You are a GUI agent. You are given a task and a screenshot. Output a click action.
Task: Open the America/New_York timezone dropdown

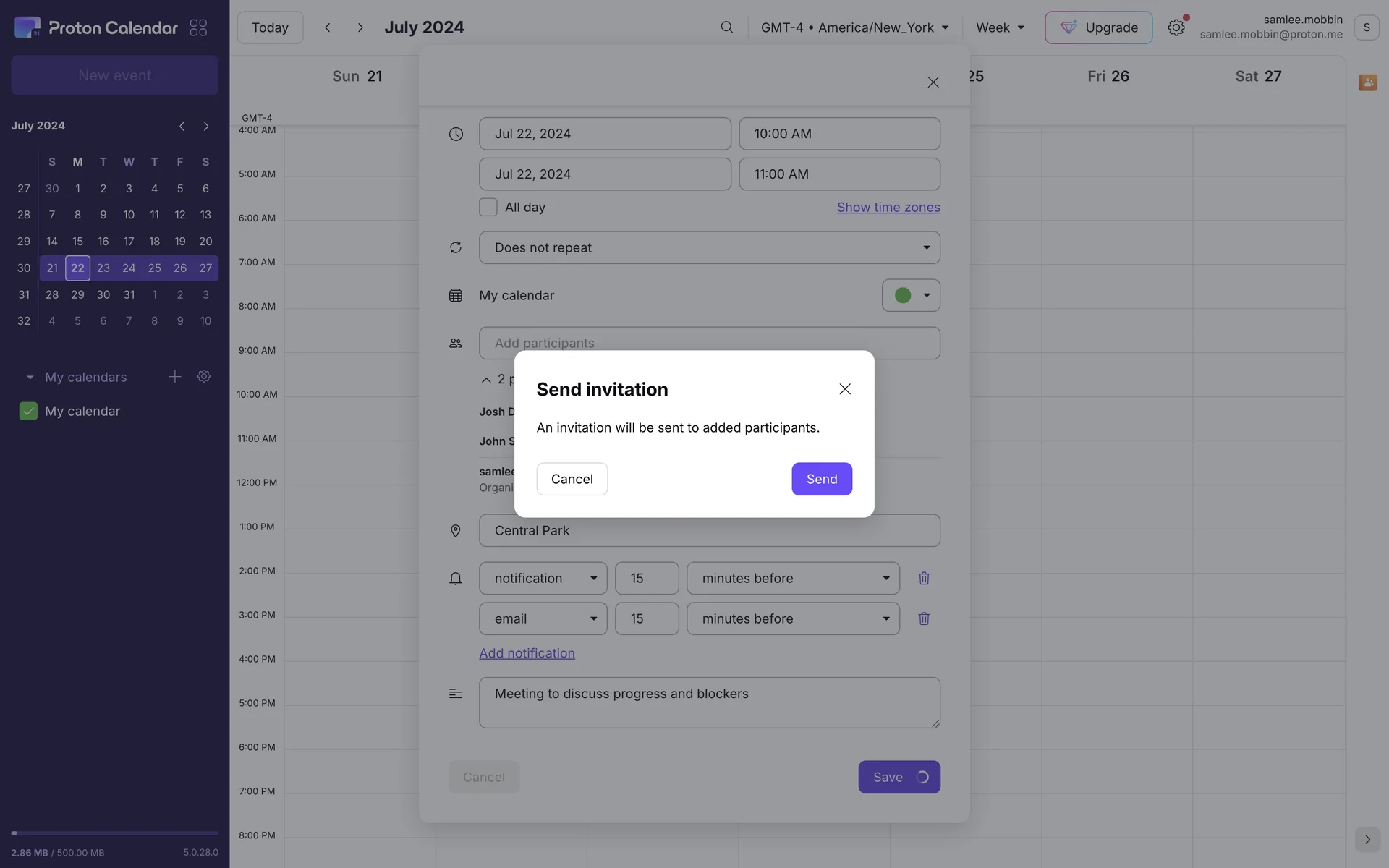pos(854,27)
